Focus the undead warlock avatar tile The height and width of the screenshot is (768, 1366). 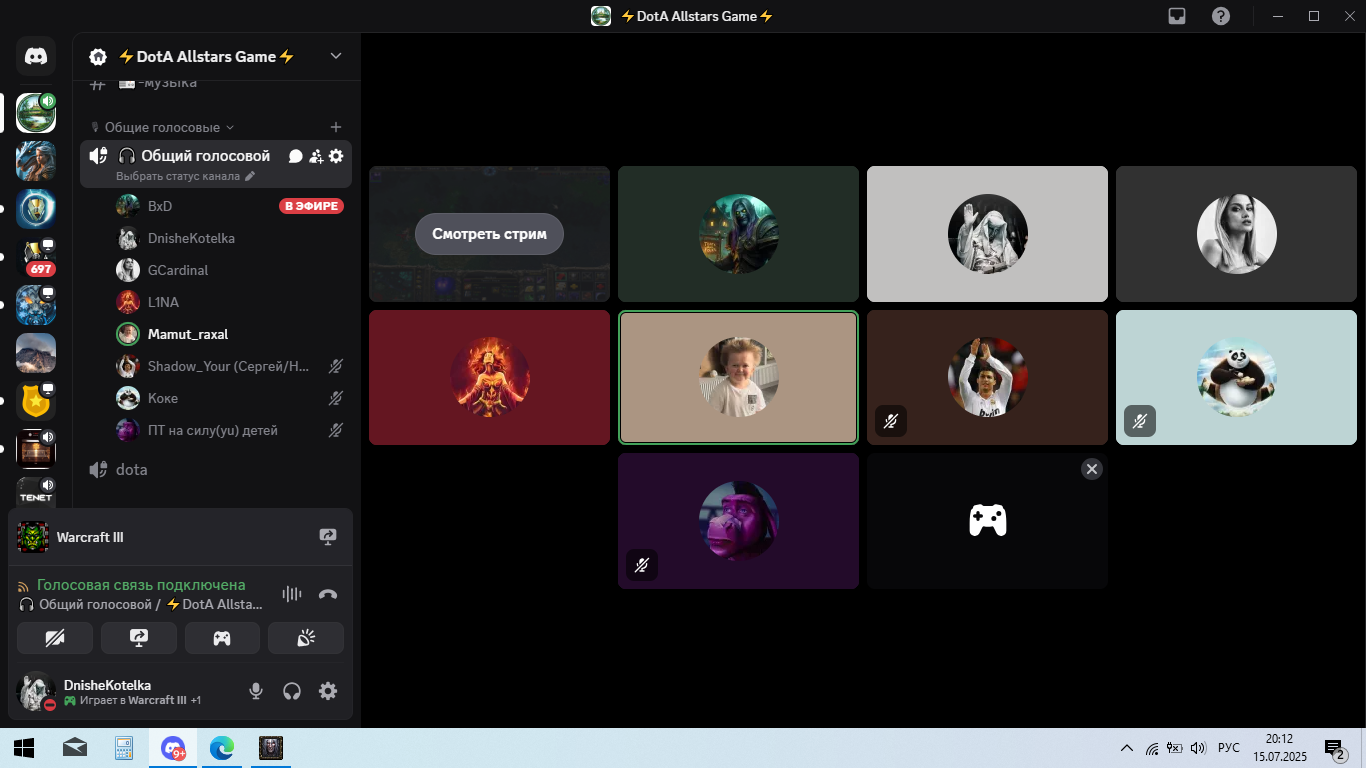[738, 234]
